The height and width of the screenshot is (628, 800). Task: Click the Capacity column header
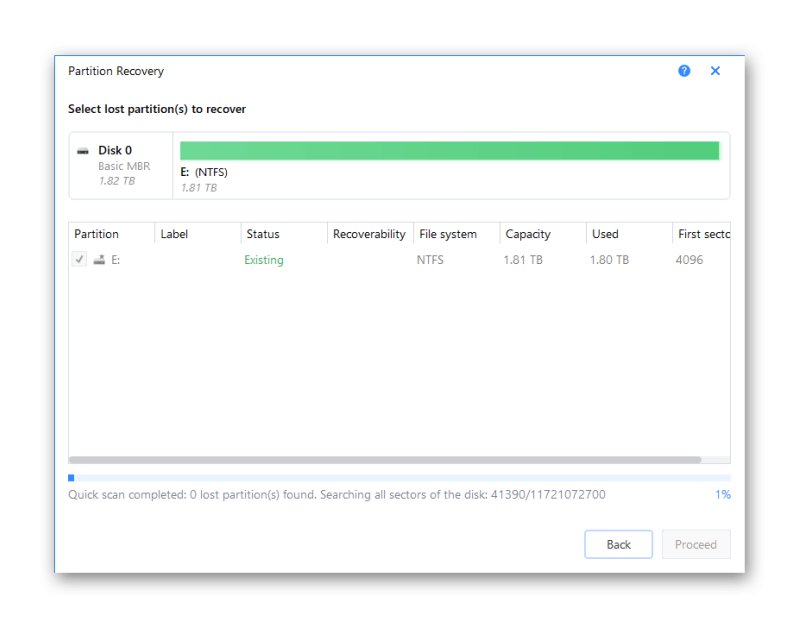(542, 234)
